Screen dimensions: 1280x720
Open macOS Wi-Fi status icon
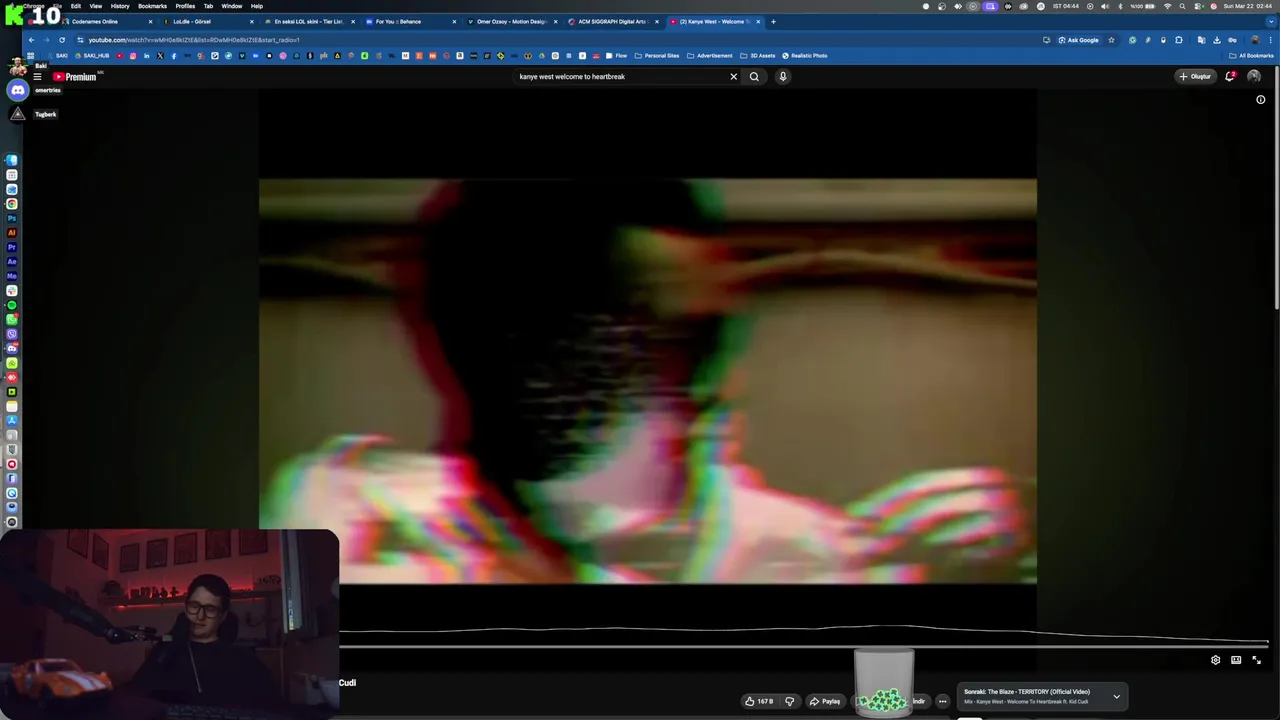[1167, 6]
